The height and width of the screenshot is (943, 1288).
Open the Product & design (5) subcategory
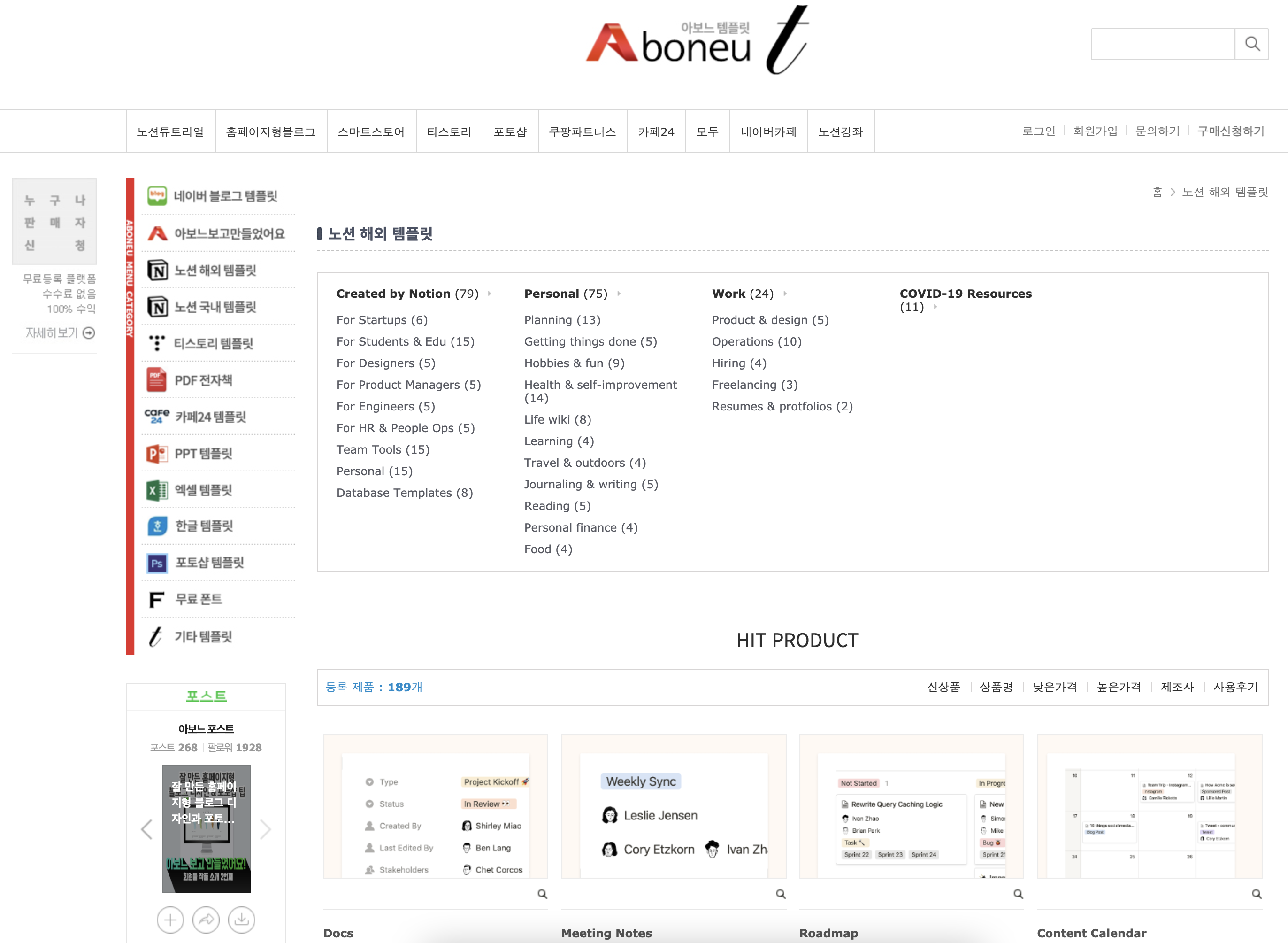770,320
